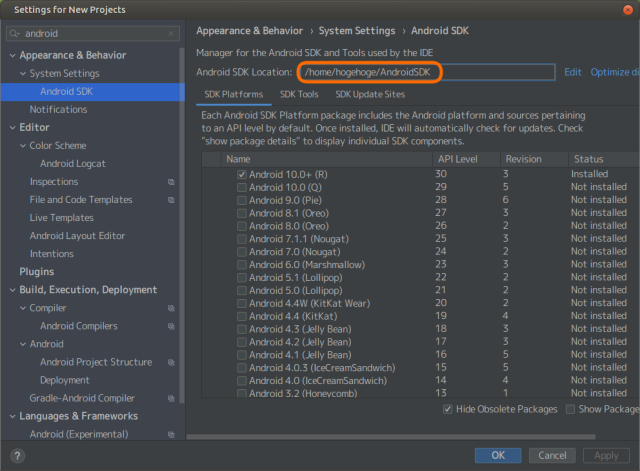Click the Edit link for SDK location
The height and width of the screenshot is (471, 640).
(x=572, y=72)
